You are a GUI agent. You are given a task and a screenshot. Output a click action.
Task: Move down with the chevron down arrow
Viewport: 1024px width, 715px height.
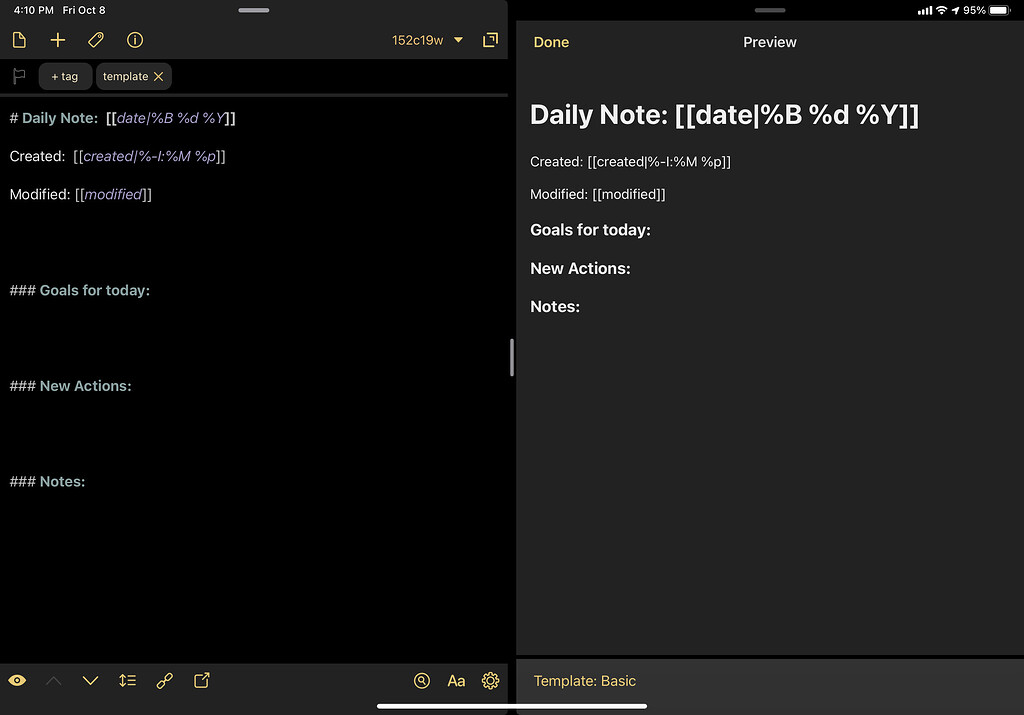click(x=90, y=681)
